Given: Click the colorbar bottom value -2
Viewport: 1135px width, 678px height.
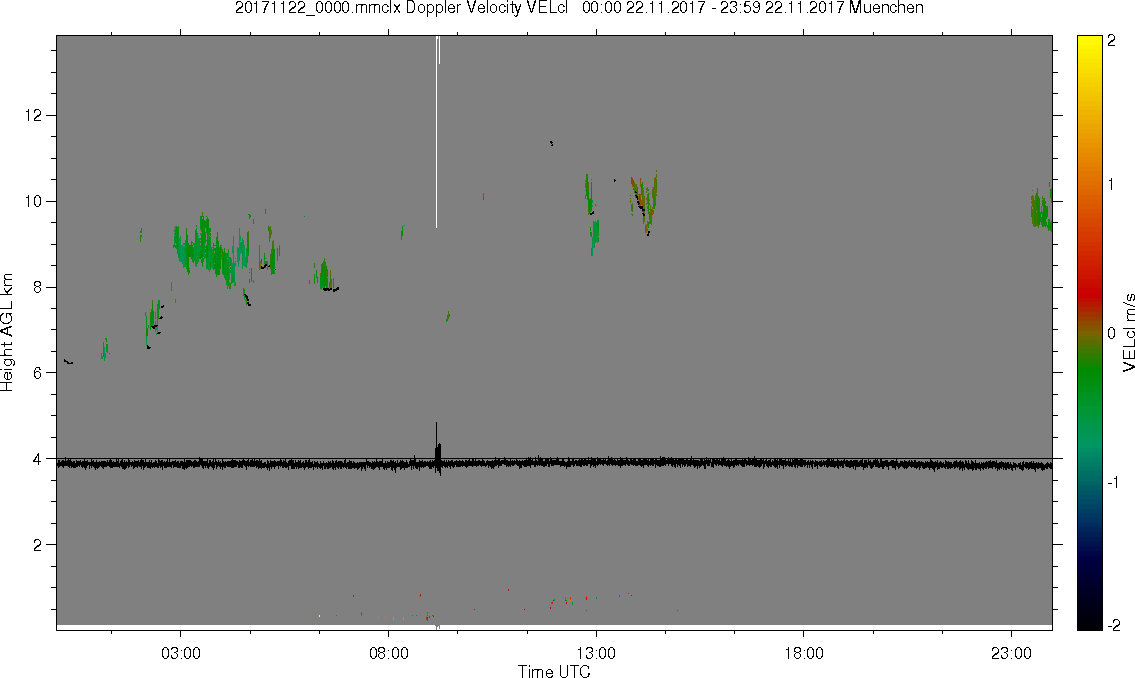Looking at the screenshot, I should [x=1113, y=625].
